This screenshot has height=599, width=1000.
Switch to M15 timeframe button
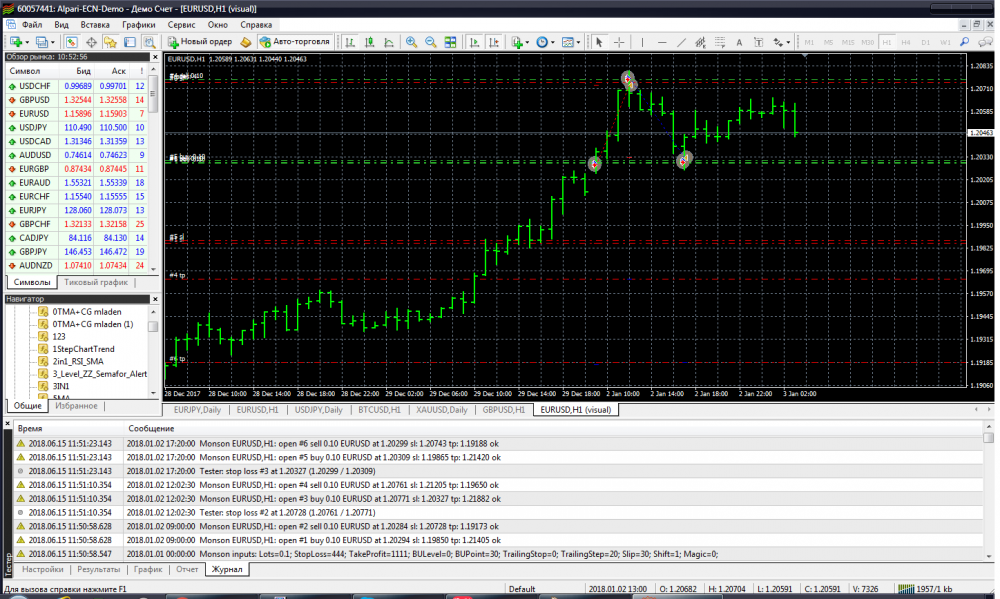click(848, 42)
